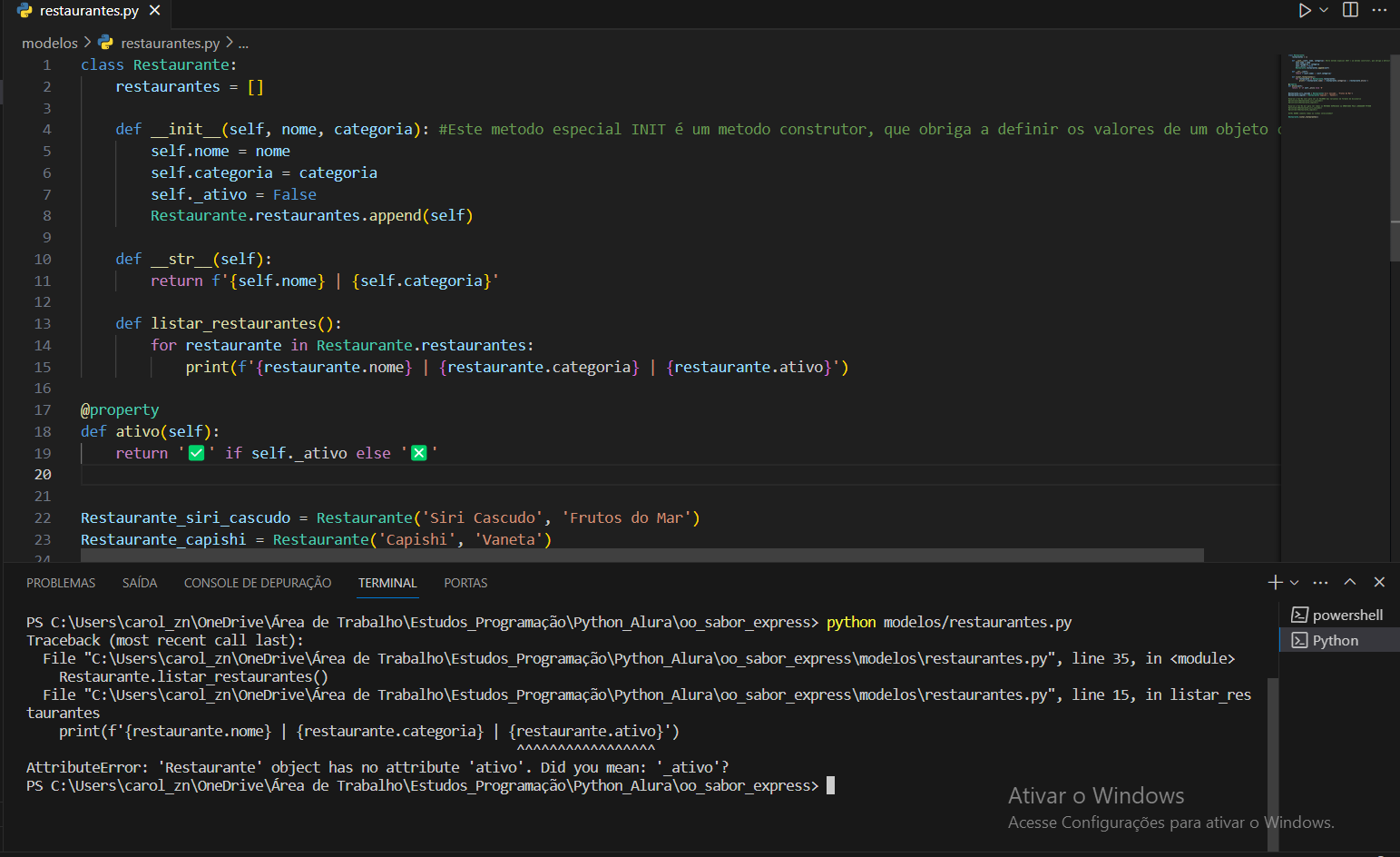Open the breadcrumb ellipsis symbol item
Viewport: 1400px width, 857px height.
243,43
